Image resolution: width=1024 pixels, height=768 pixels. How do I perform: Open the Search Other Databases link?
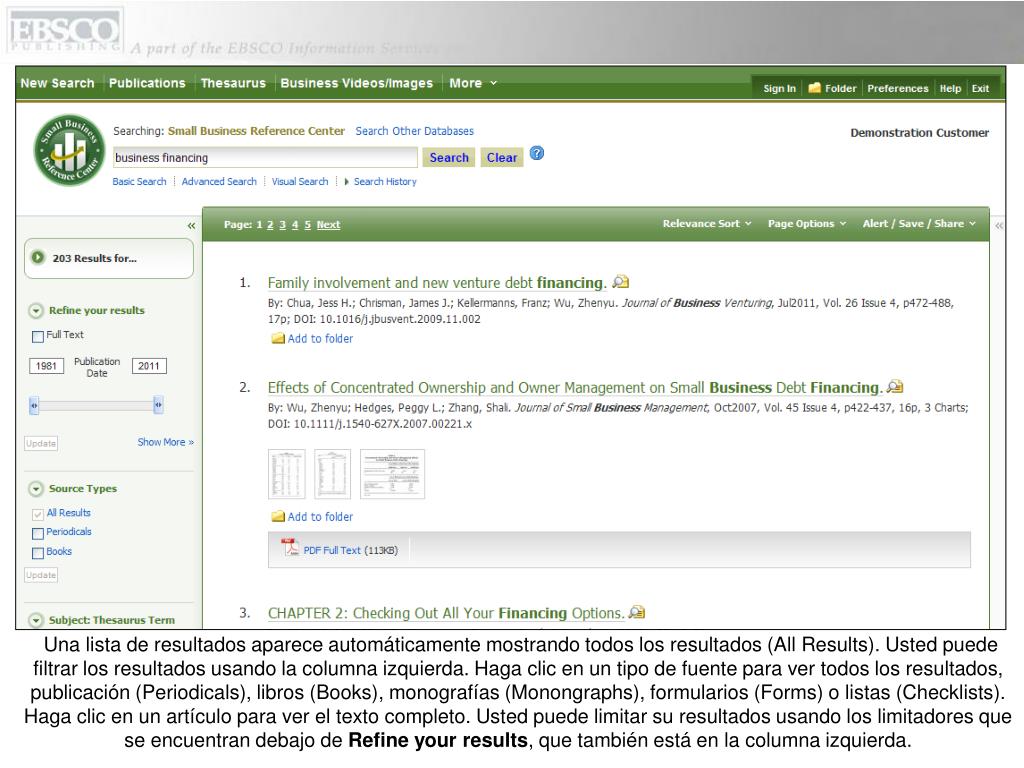tap(415, 131)
